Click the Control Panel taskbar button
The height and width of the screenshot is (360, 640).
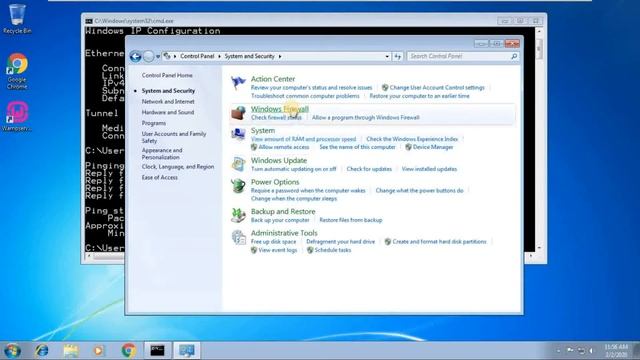[187, 351]
